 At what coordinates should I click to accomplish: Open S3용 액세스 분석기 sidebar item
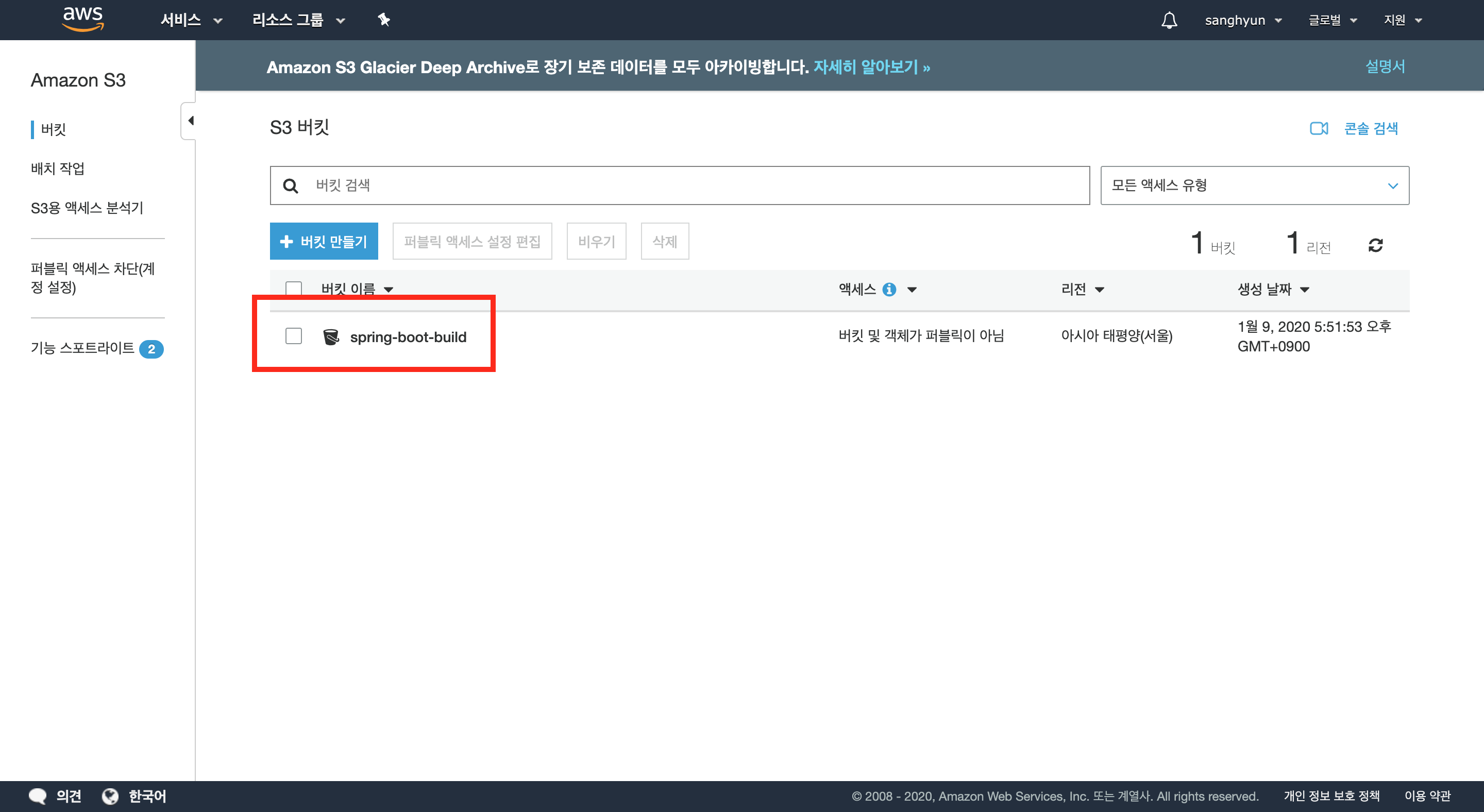87,207
